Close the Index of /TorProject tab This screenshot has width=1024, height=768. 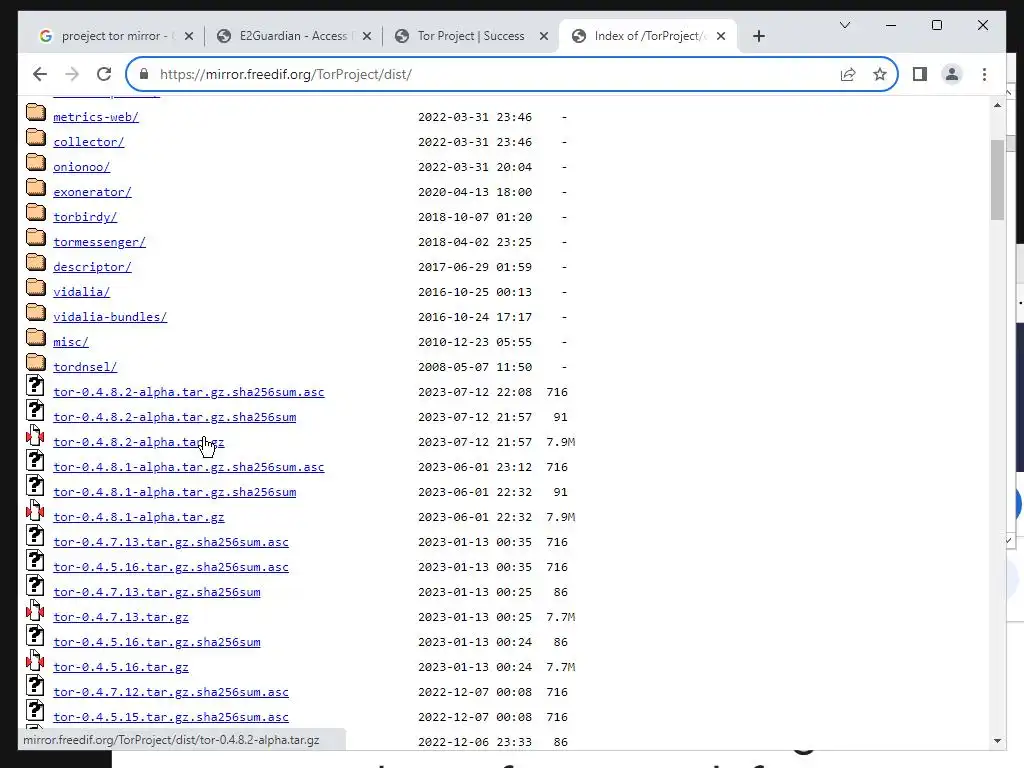pyautogui.click(x=721, y=37)
